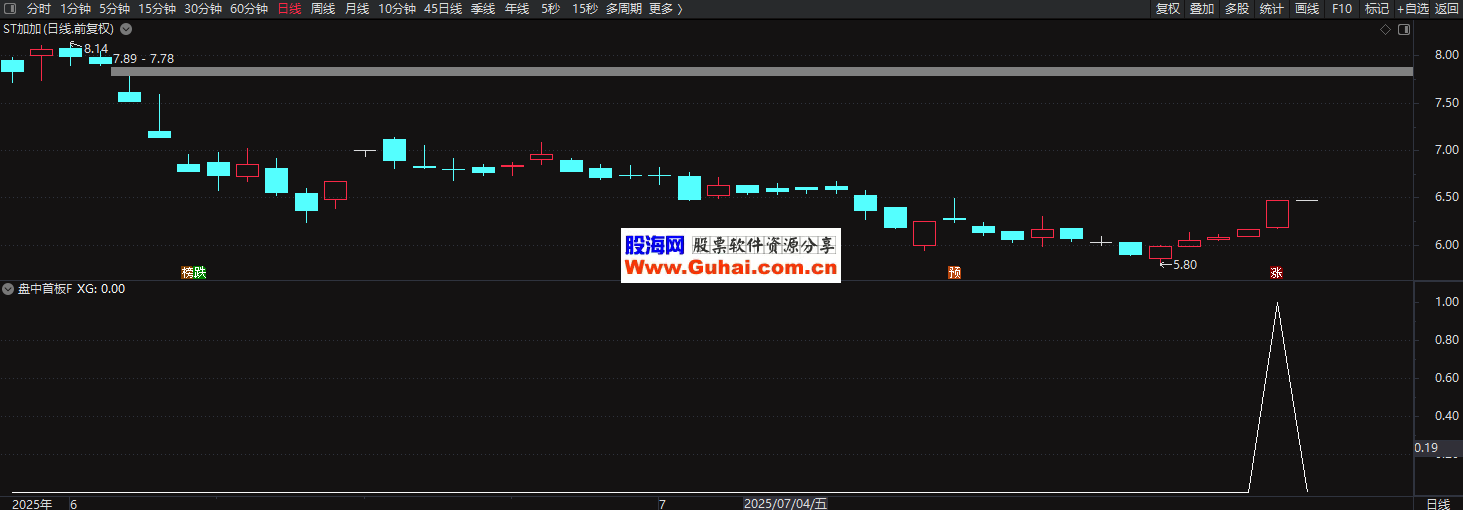Switch to 年线 period

point(517,8)
